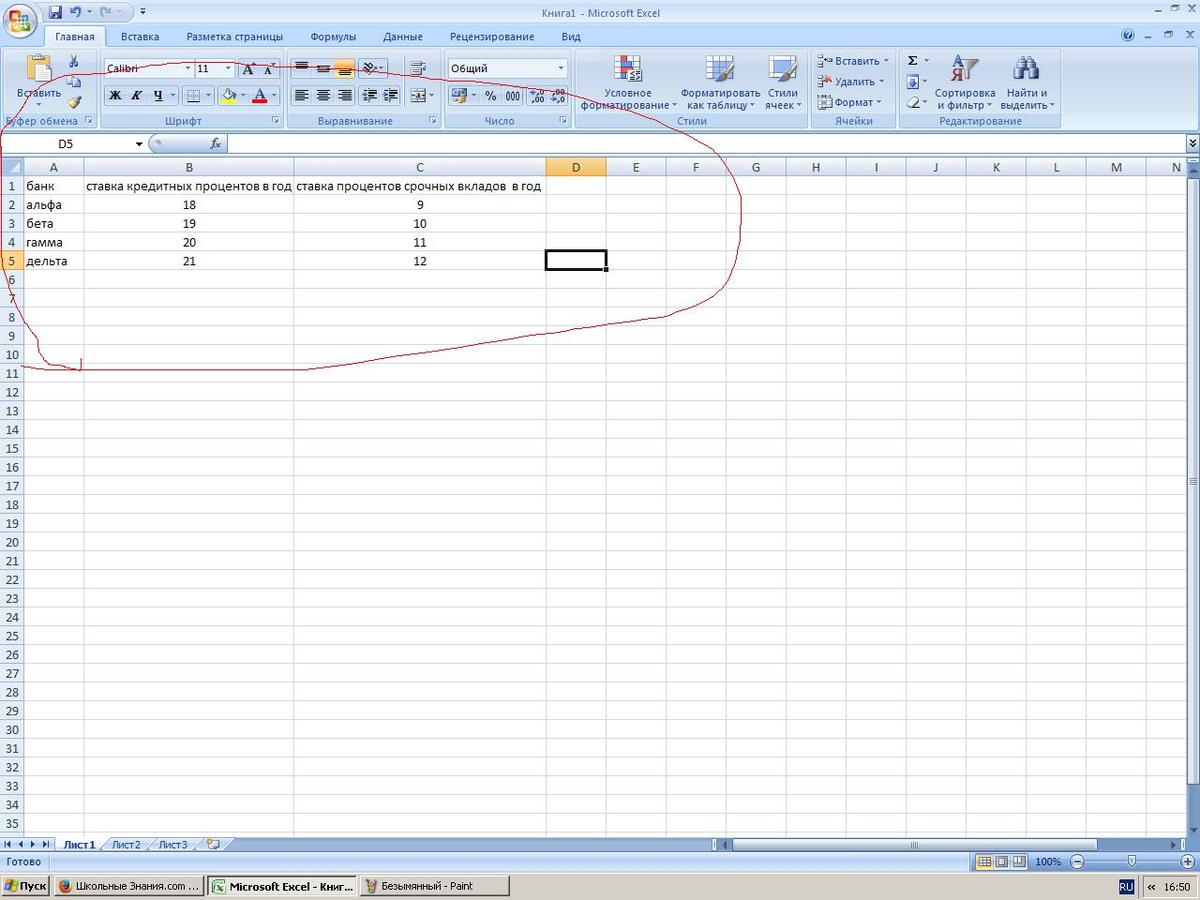Expand the Calibri font name dropdown
This screenshot has width=1200, height=900.
pyautogui.click(x=187, y=69)
